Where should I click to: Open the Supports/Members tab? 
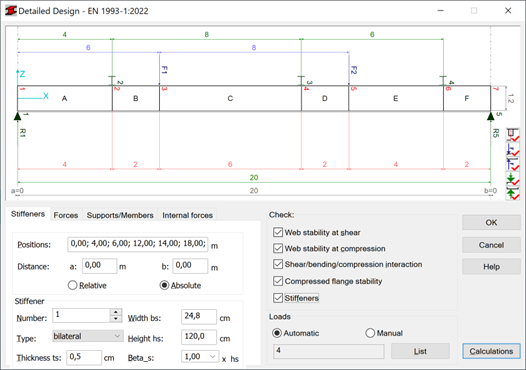click(x=120, y=215)
